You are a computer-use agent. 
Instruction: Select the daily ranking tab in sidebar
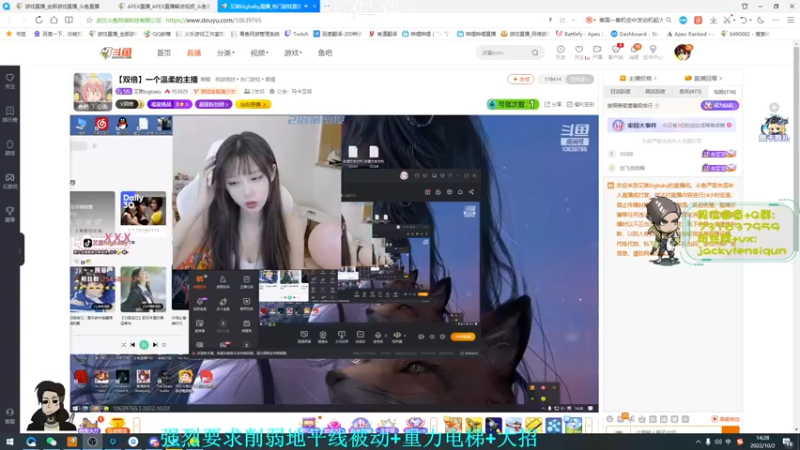click(x=620, y=91)
